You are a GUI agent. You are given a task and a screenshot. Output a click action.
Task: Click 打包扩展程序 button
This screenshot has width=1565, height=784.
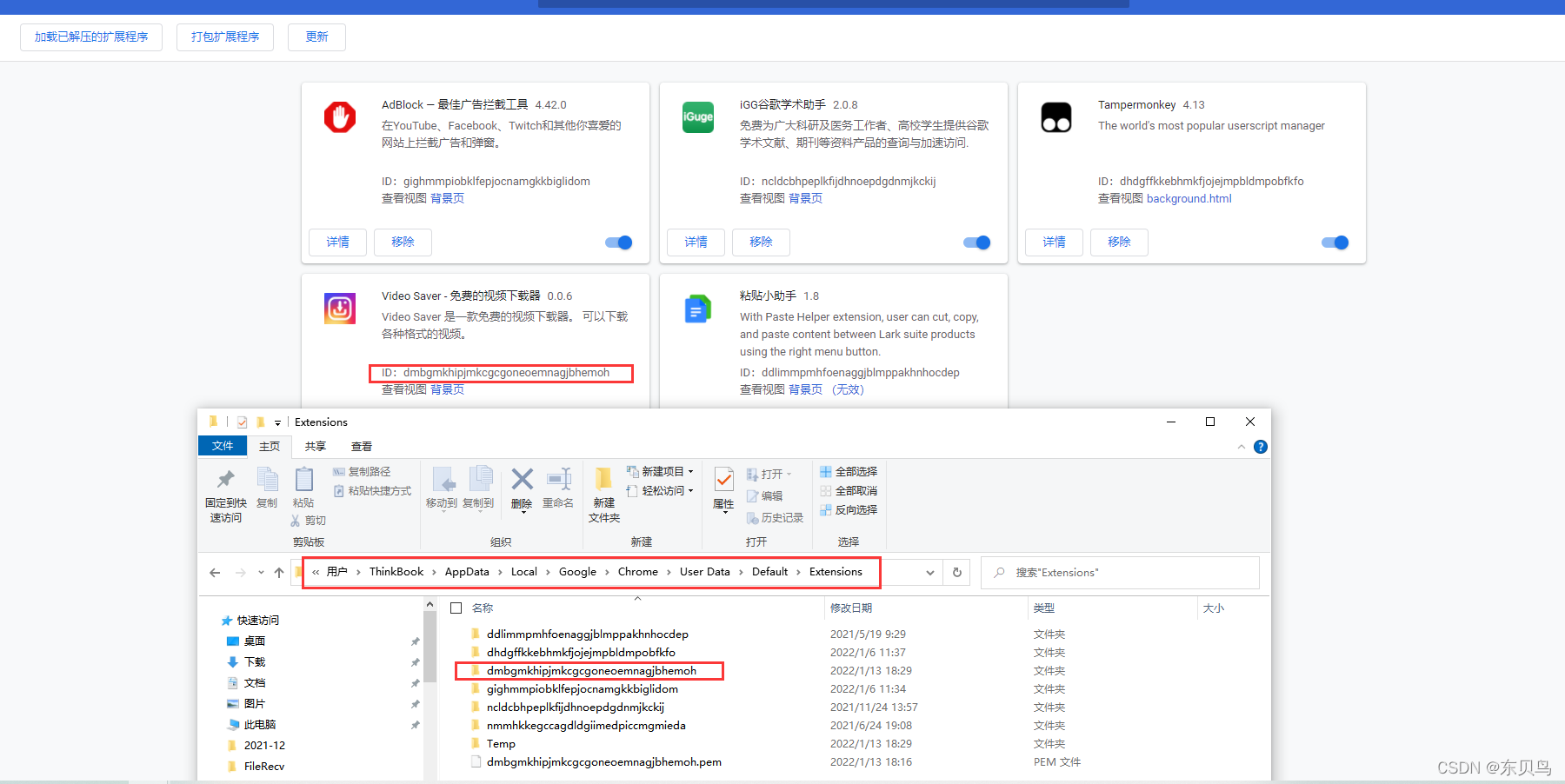225,37
